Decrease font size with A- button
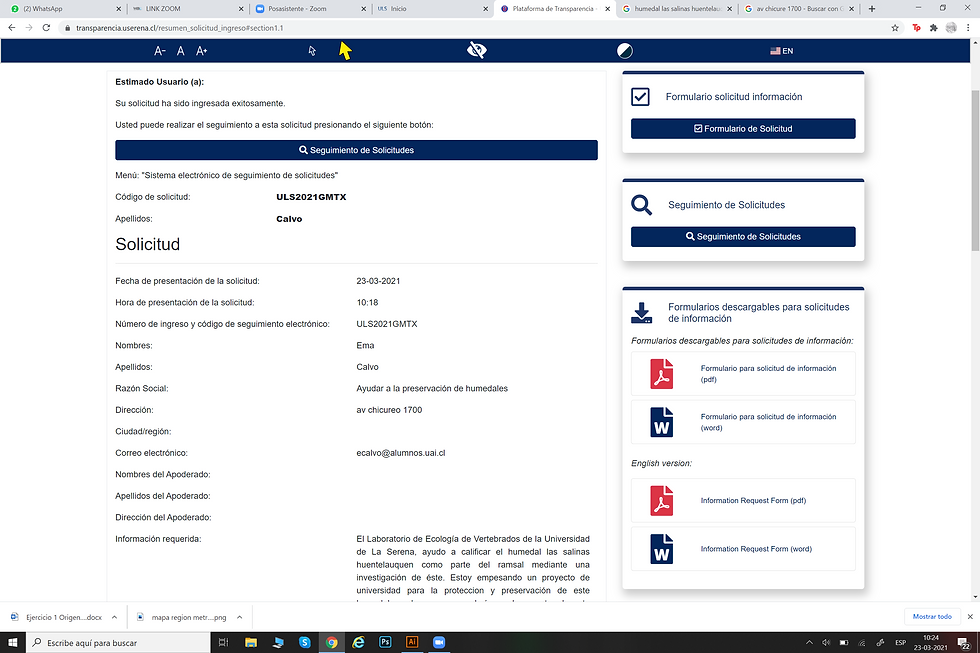This screenshot has width=980, height=653. [x=159, y=51]
